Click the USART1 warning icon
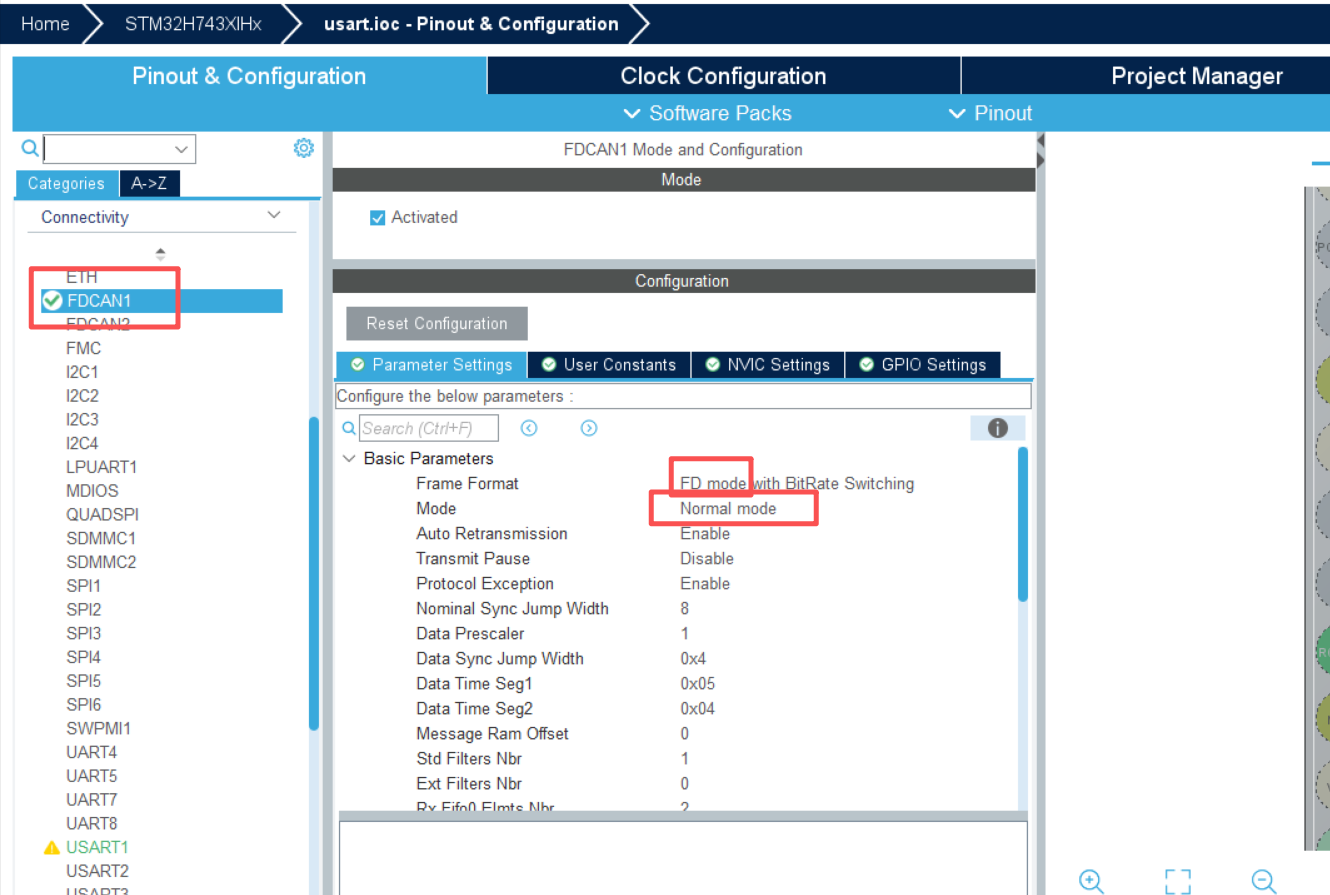1330x895 pixels. tap(52, 848)
